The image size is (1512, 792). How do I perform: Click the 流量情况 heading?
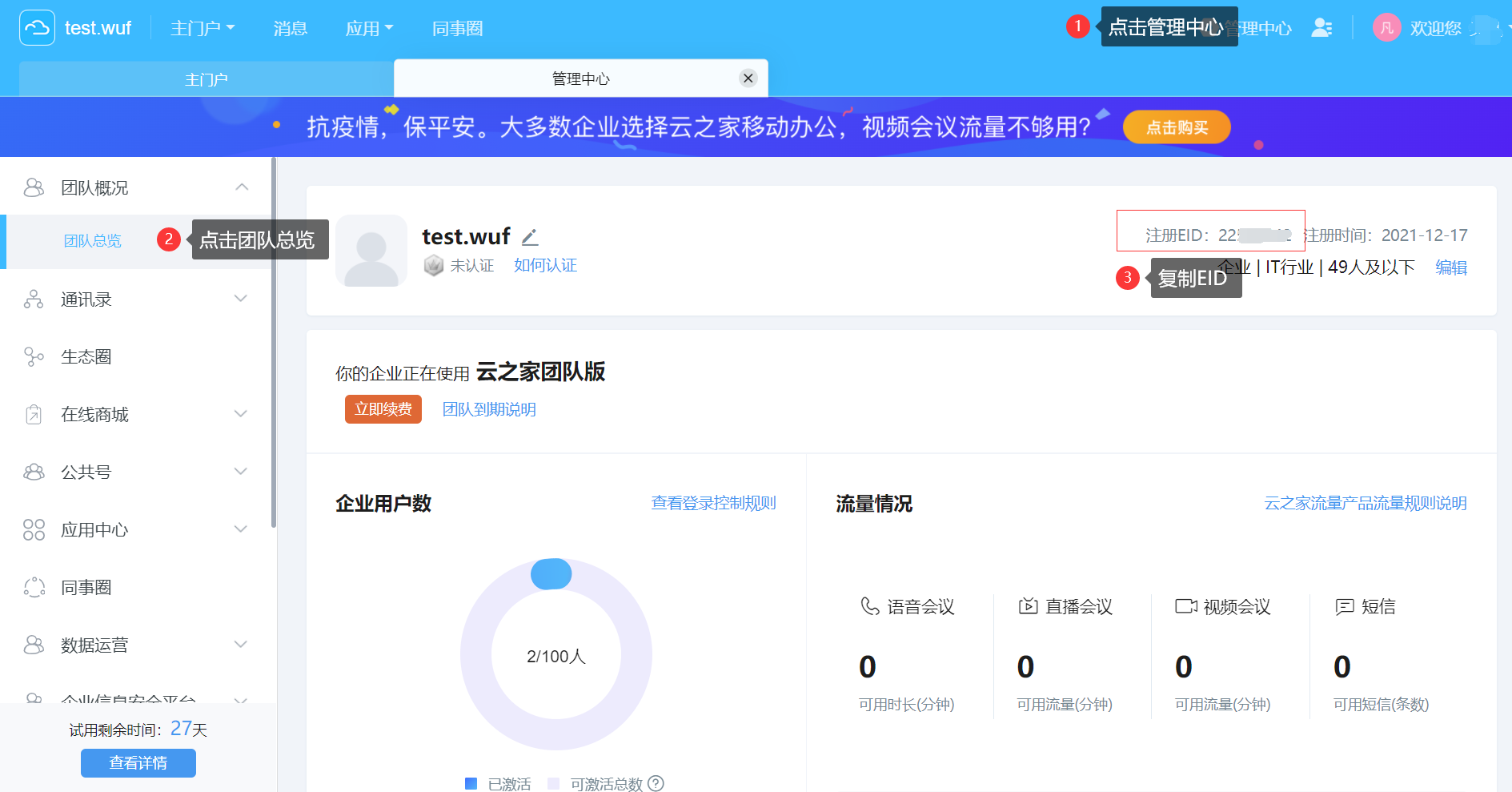(874, 504)
